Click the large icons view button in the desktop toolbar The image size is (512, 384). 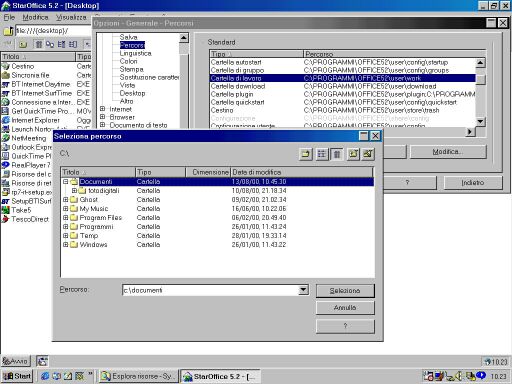pyautogui.click(x=50, y=44)
